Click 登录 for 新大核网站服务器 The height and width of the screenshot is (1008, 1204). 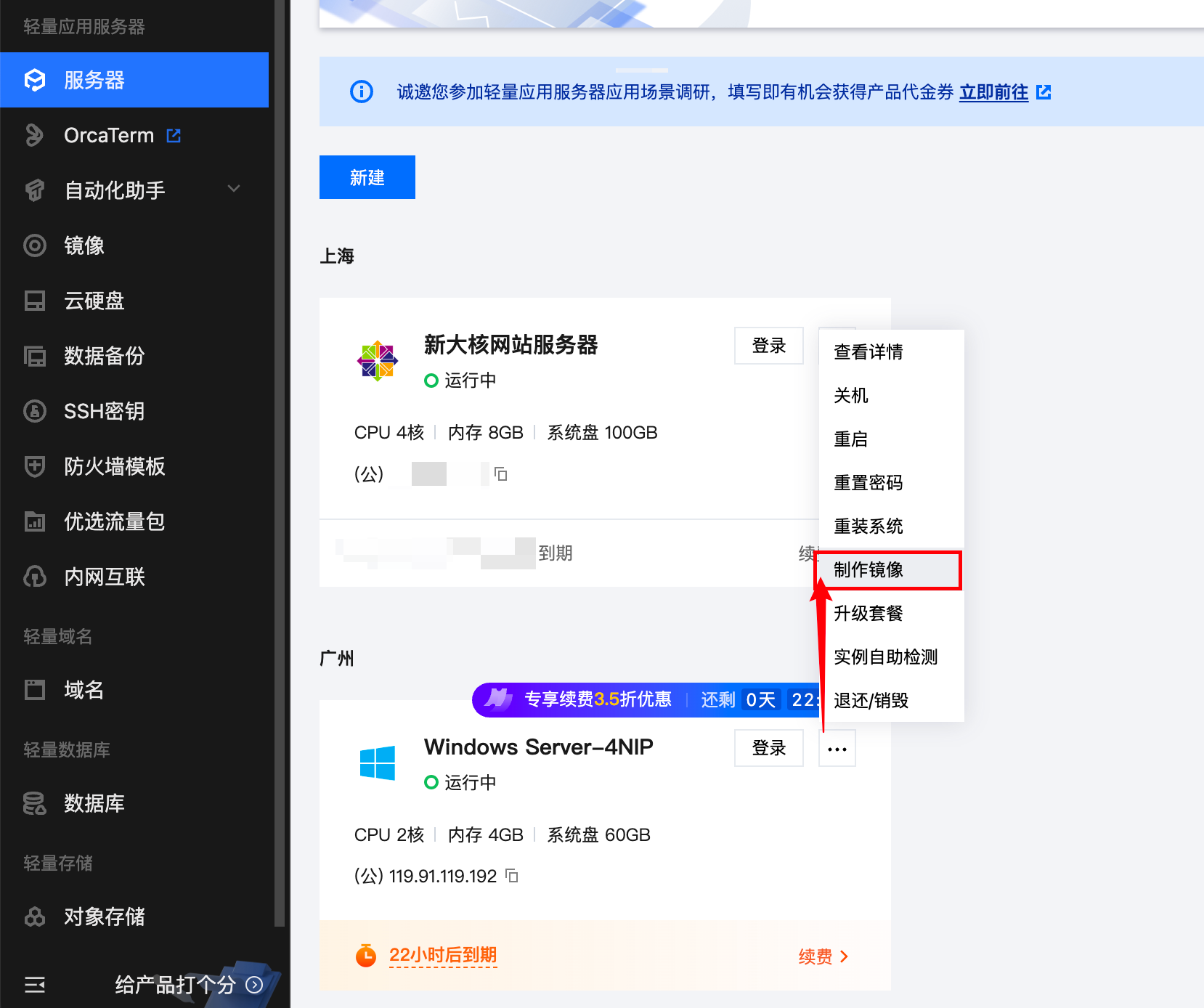(x=768, y=346)
